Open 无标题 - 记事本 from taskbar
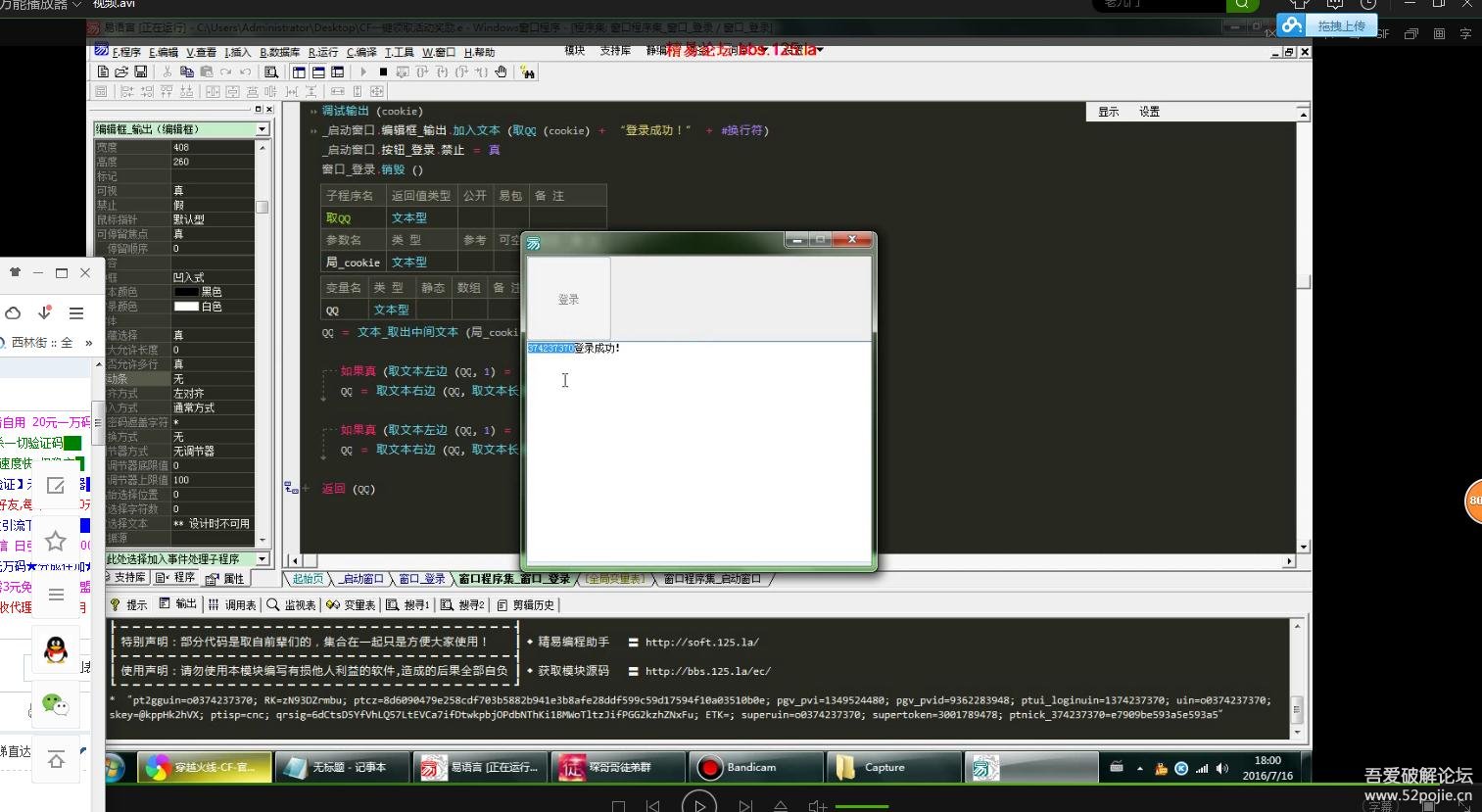 coord(341,767)
